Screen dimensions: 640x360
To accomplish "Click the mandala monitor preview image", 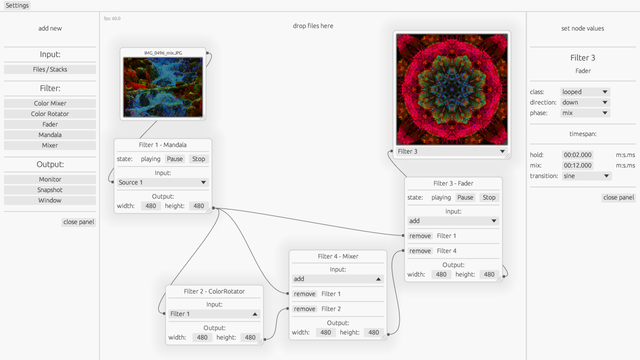I will [452, 89].
